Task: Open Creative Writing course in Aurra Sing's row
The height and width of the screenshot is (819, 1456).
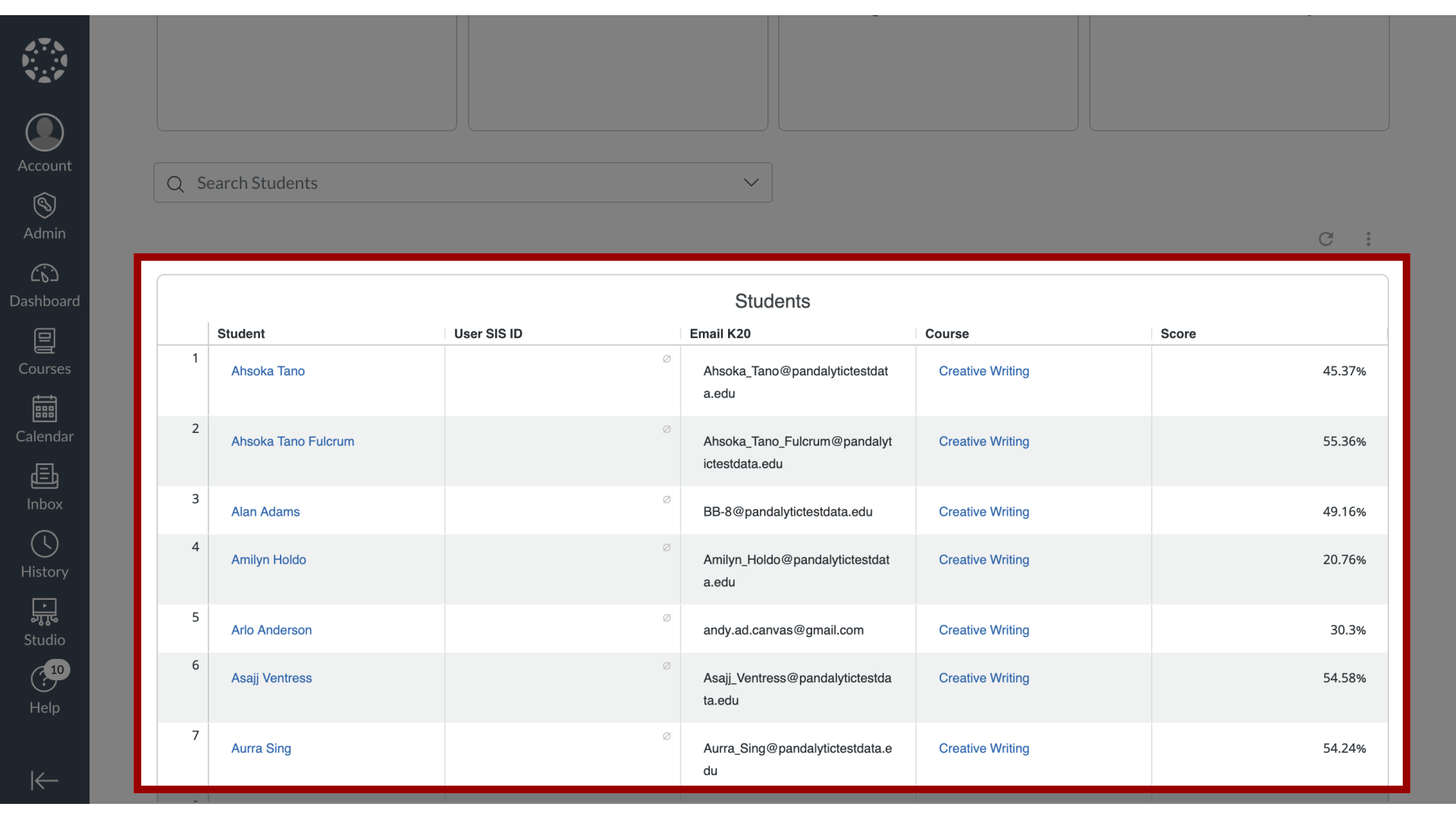Action: (984, 748)
